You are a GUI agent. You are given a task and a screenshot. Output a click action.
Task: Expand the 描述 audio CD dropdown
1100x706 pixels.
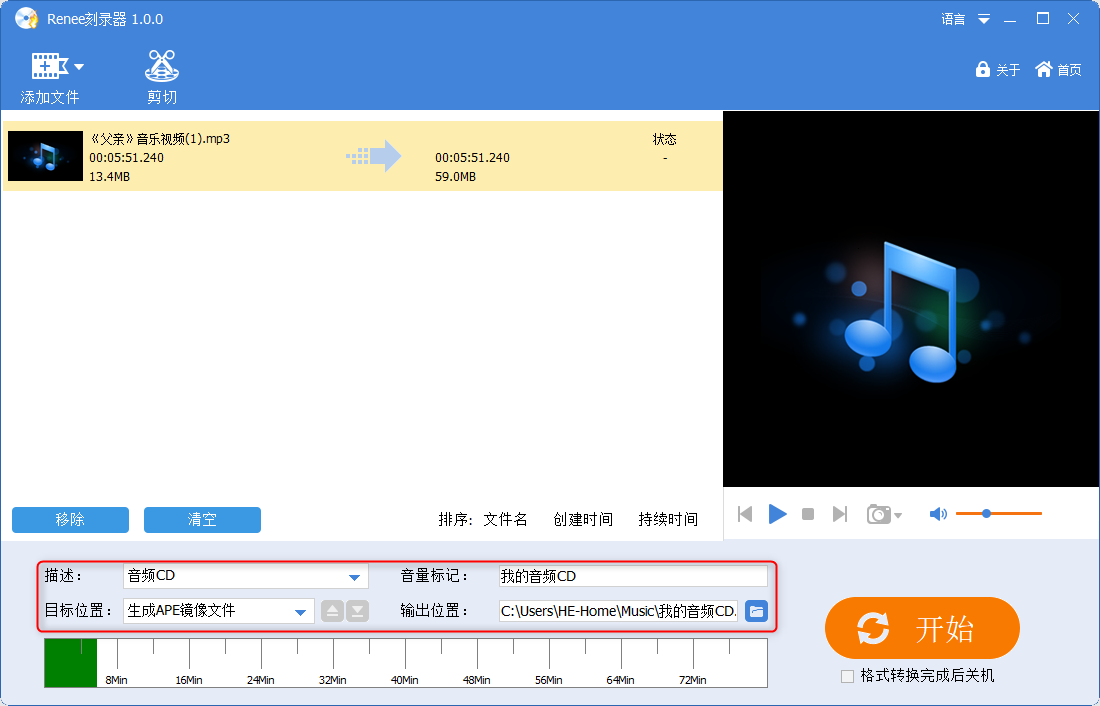point(354,577)
